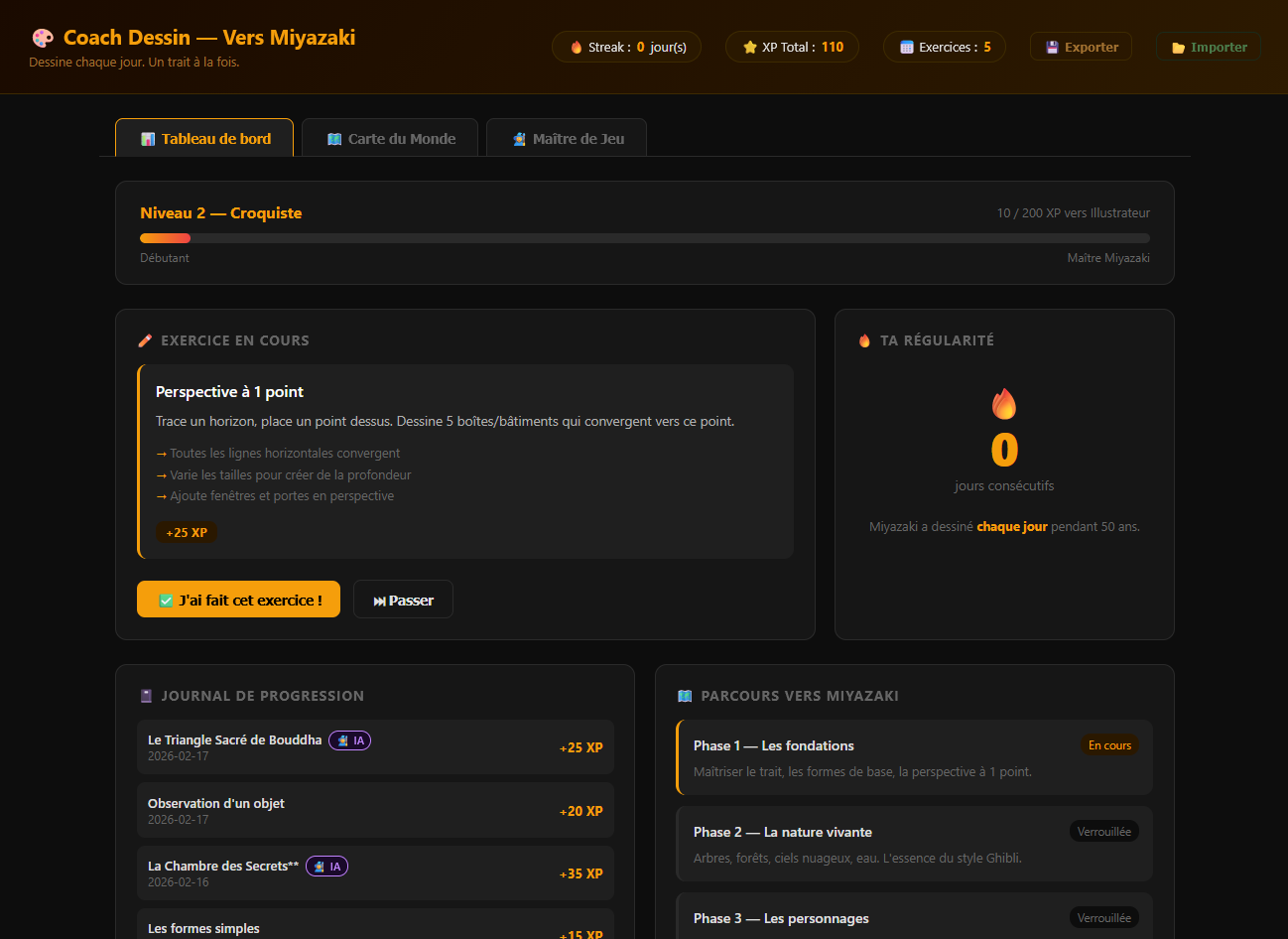Click the IA badge on La Chambre des Secrets
This screenshot has height=939, width=1288.
click(x=326, y=867)
